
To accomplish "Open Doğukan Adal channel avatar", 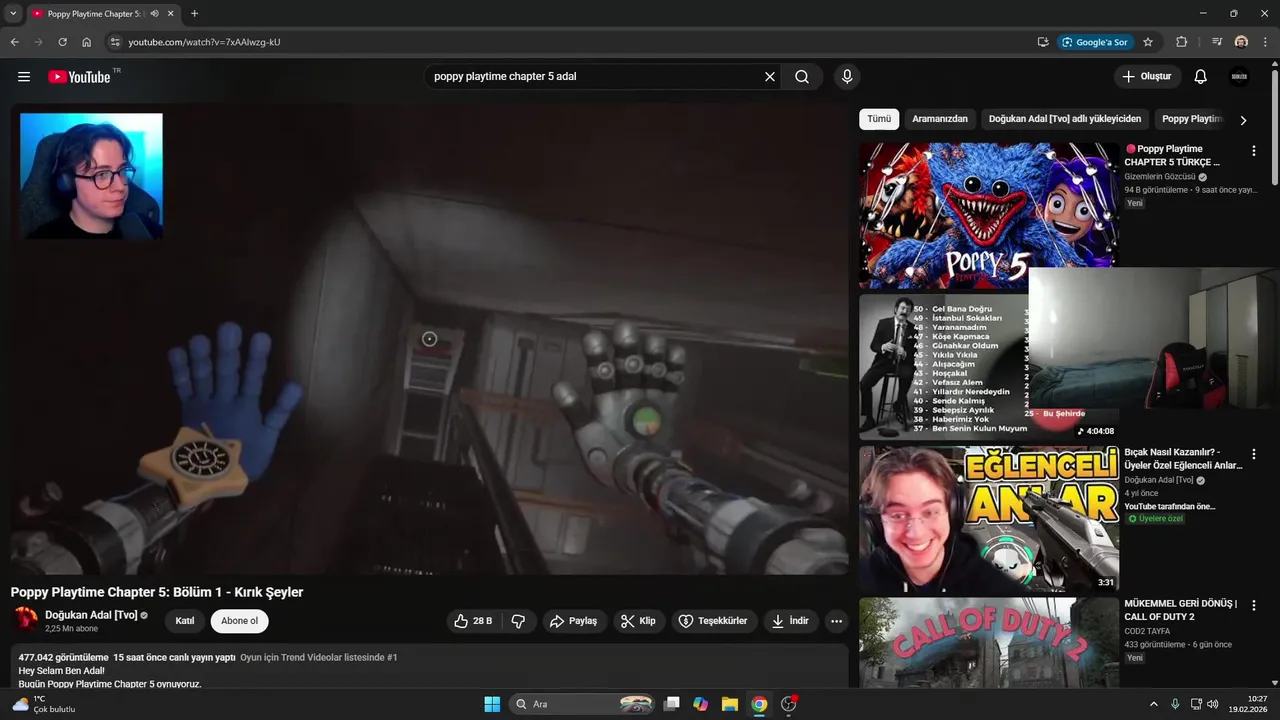I will (25, 620).
